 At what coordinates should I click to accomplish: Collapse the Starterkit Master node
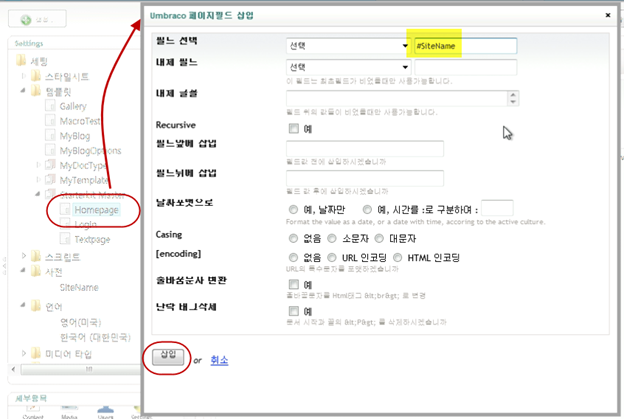tap(38, 193)
